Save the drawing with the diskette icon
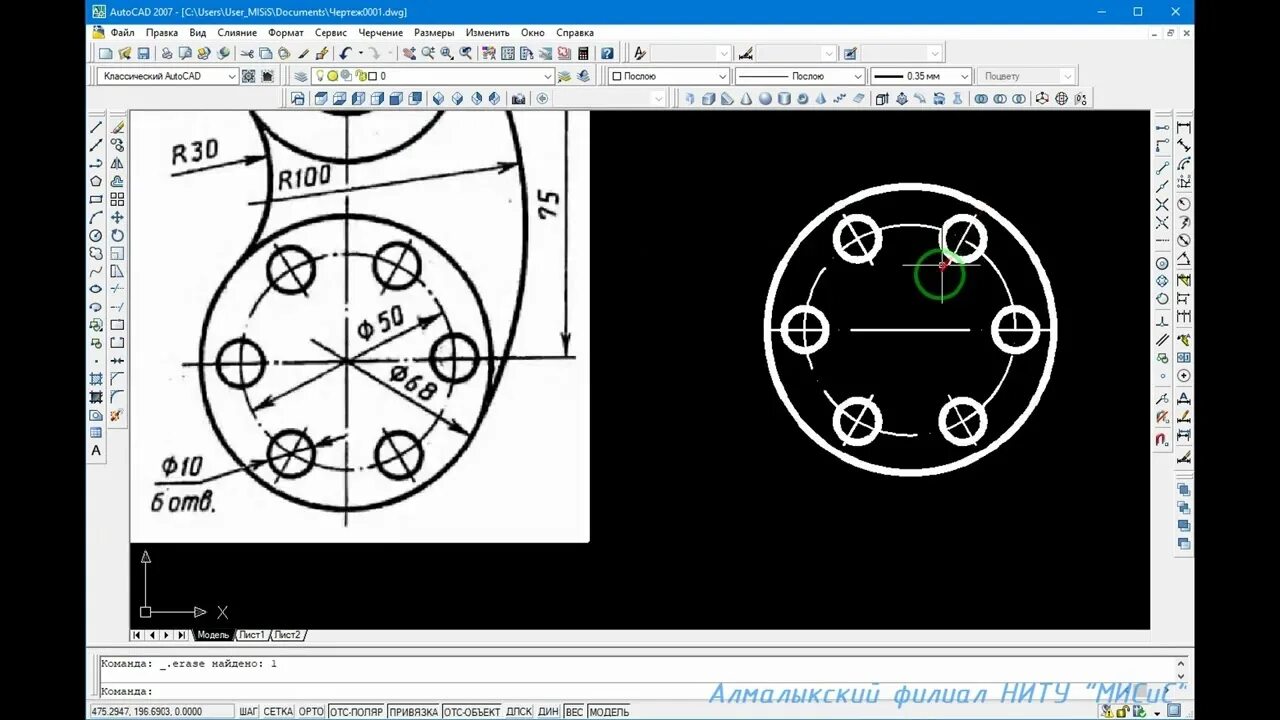Screen dimensions: 1280x720 (144, 53)
